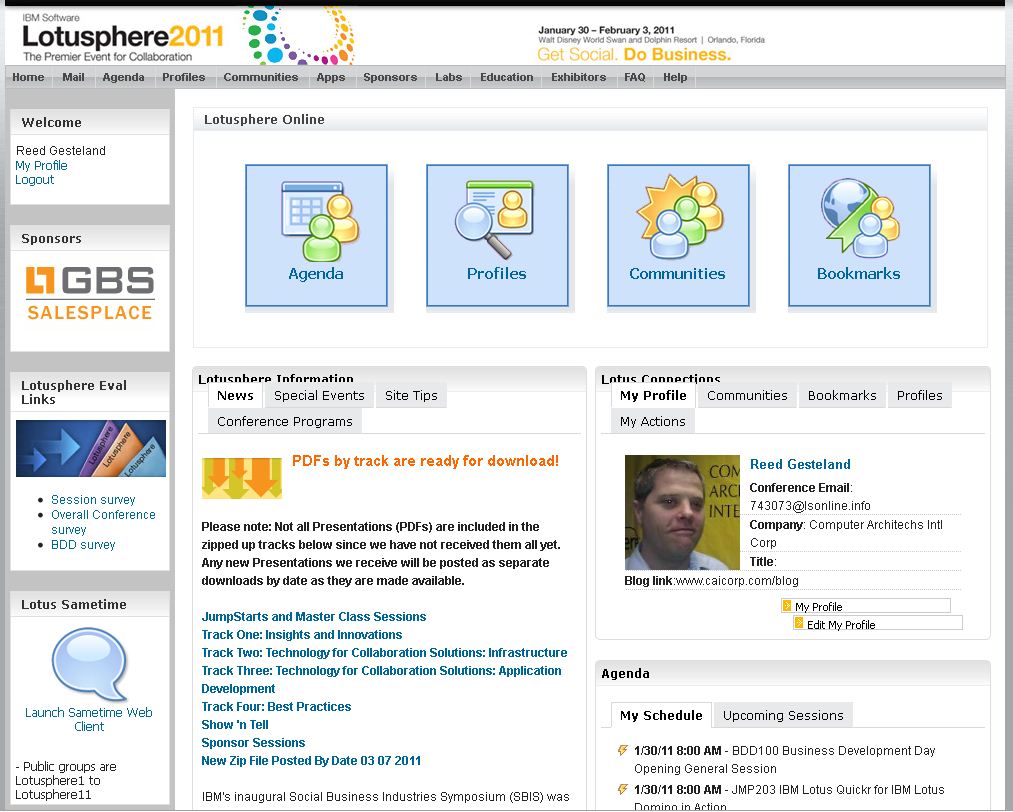1013x812 pixels.
Task: Open Track Two Infrastructure download link
Action: click(384, 652)
